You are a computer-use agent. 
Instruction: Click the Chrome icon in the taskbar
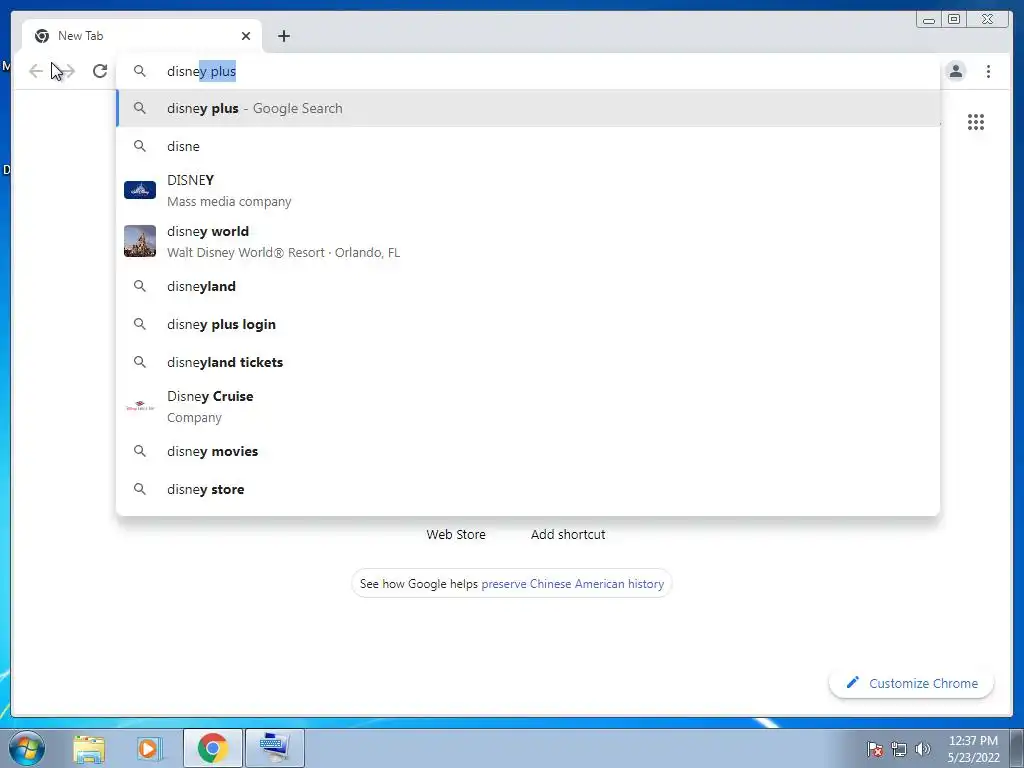212,748
